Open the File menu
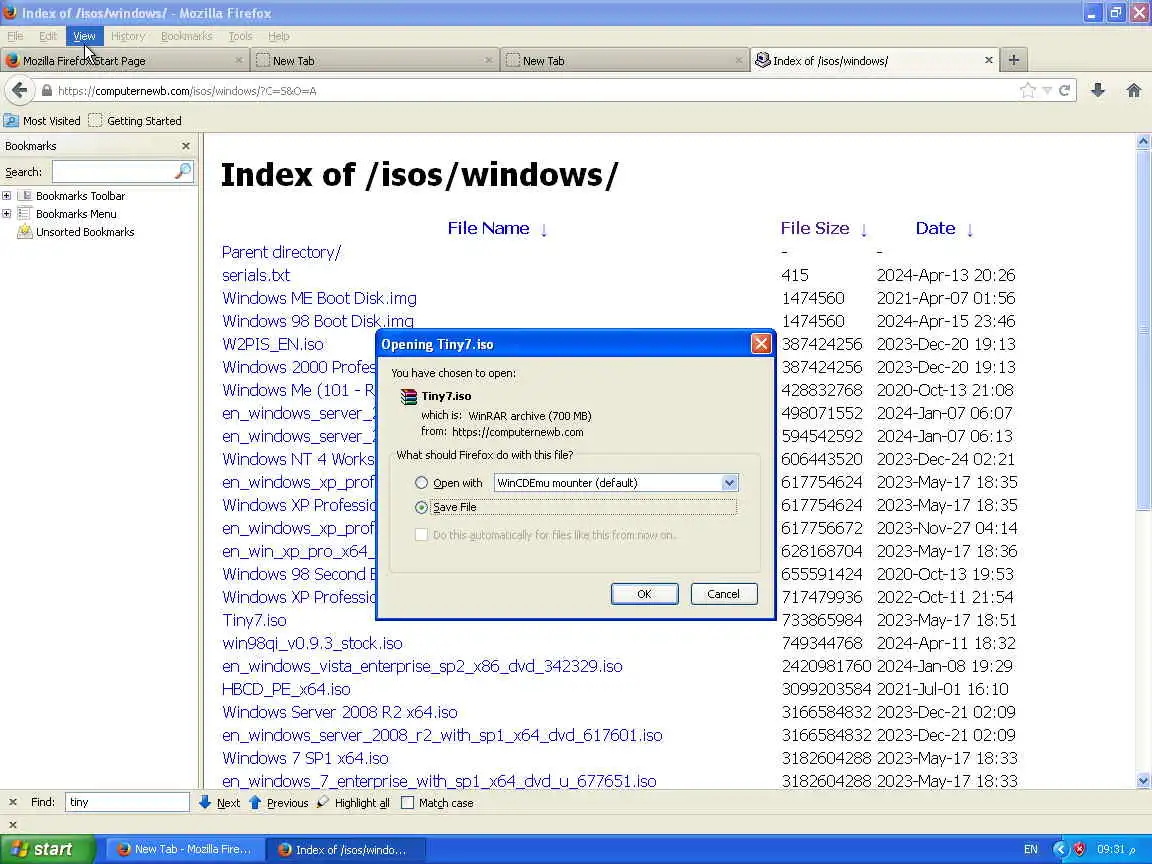This screenshot has height=864, width=1152. click(15, 36)
